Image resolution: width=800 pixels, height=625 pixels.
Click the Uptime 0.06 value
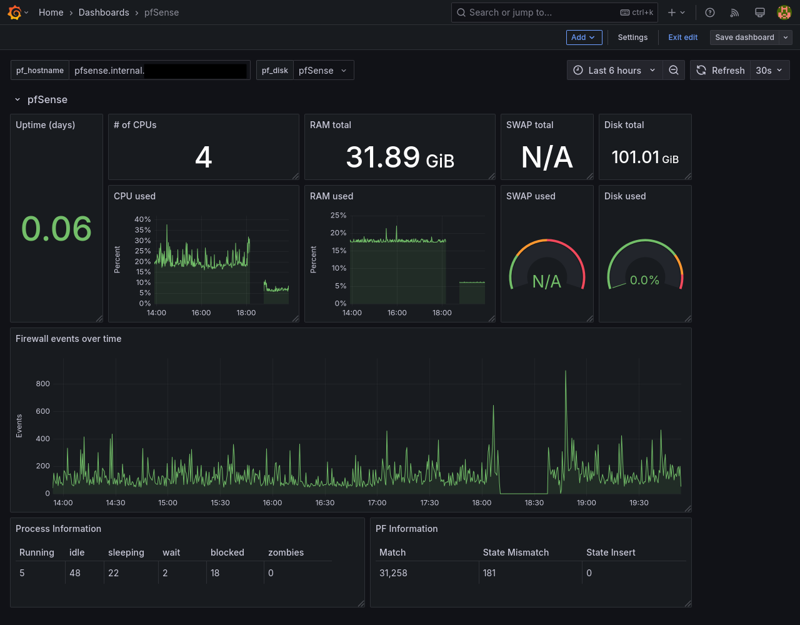(x=56, y=229)
